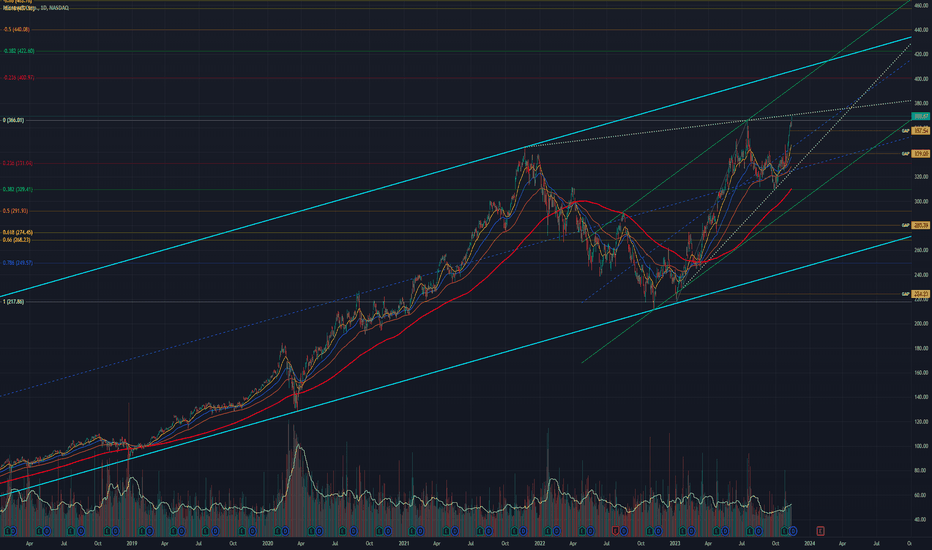The width and height of the screenshot is (932, 550).
Task: Click the first green earnings marker before Apr 2018
Action: point(7,530)
